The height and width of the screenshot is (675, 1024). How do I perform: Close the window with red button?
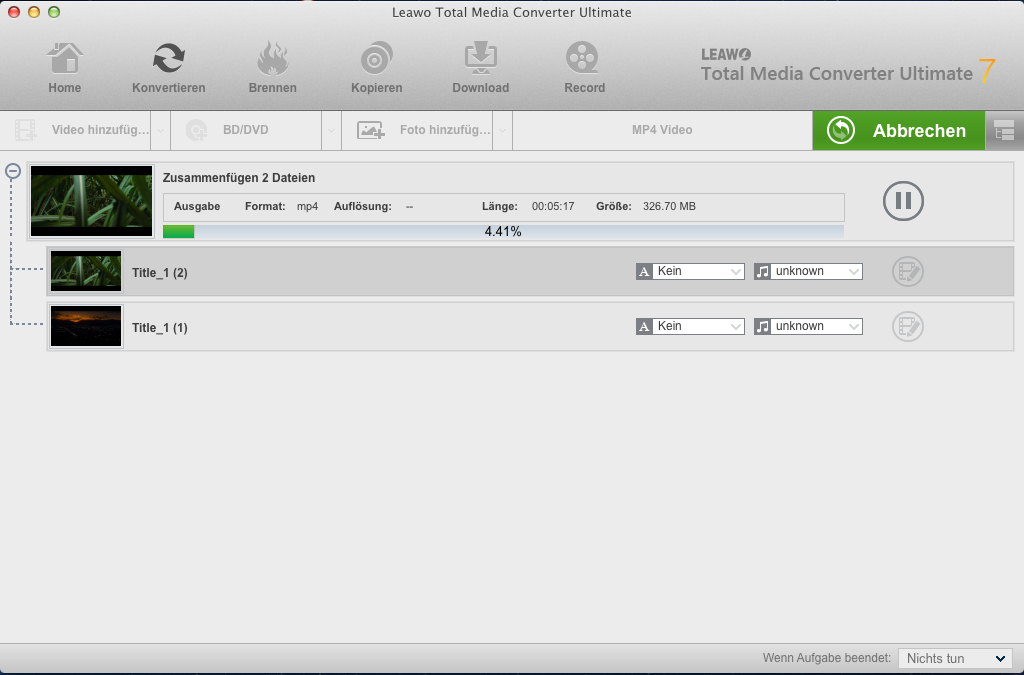[x=14, y=12]
